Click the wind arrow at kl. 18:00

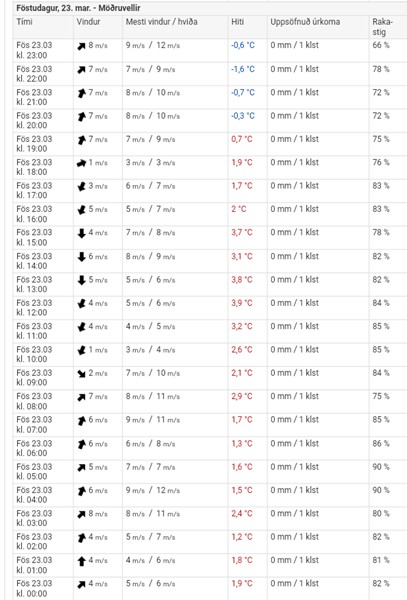tap(81, 163)
